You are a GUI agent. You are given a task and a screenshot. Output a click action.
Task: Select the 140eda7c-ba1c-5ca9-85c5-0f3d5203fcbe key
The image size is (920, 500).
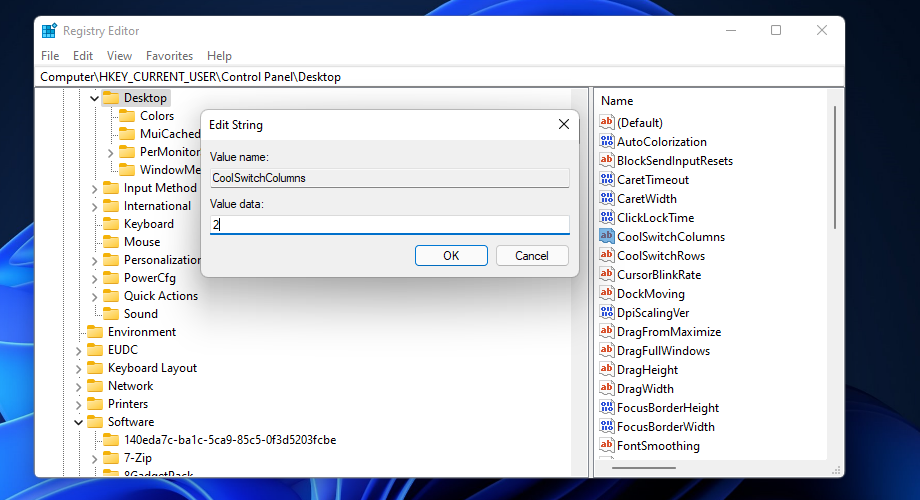point(230,440)
